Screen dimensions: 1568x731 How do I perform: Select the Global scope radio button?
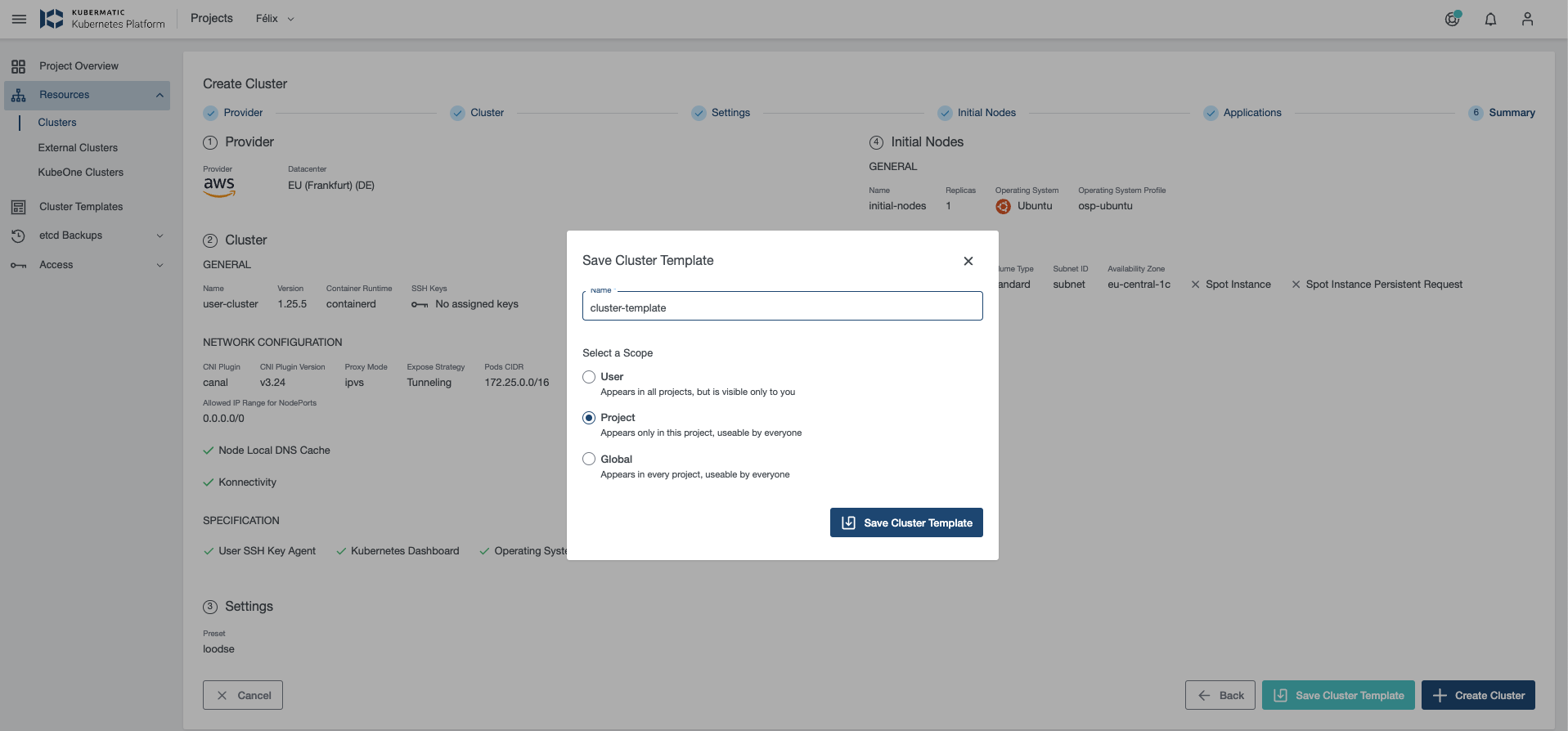(589, 460)
